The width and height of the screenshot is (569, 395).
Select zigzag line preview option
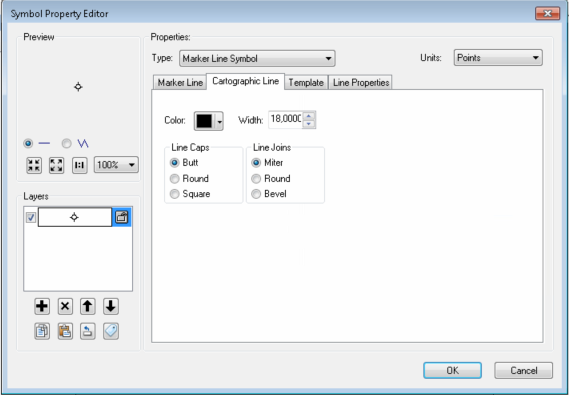click(66, 144)
